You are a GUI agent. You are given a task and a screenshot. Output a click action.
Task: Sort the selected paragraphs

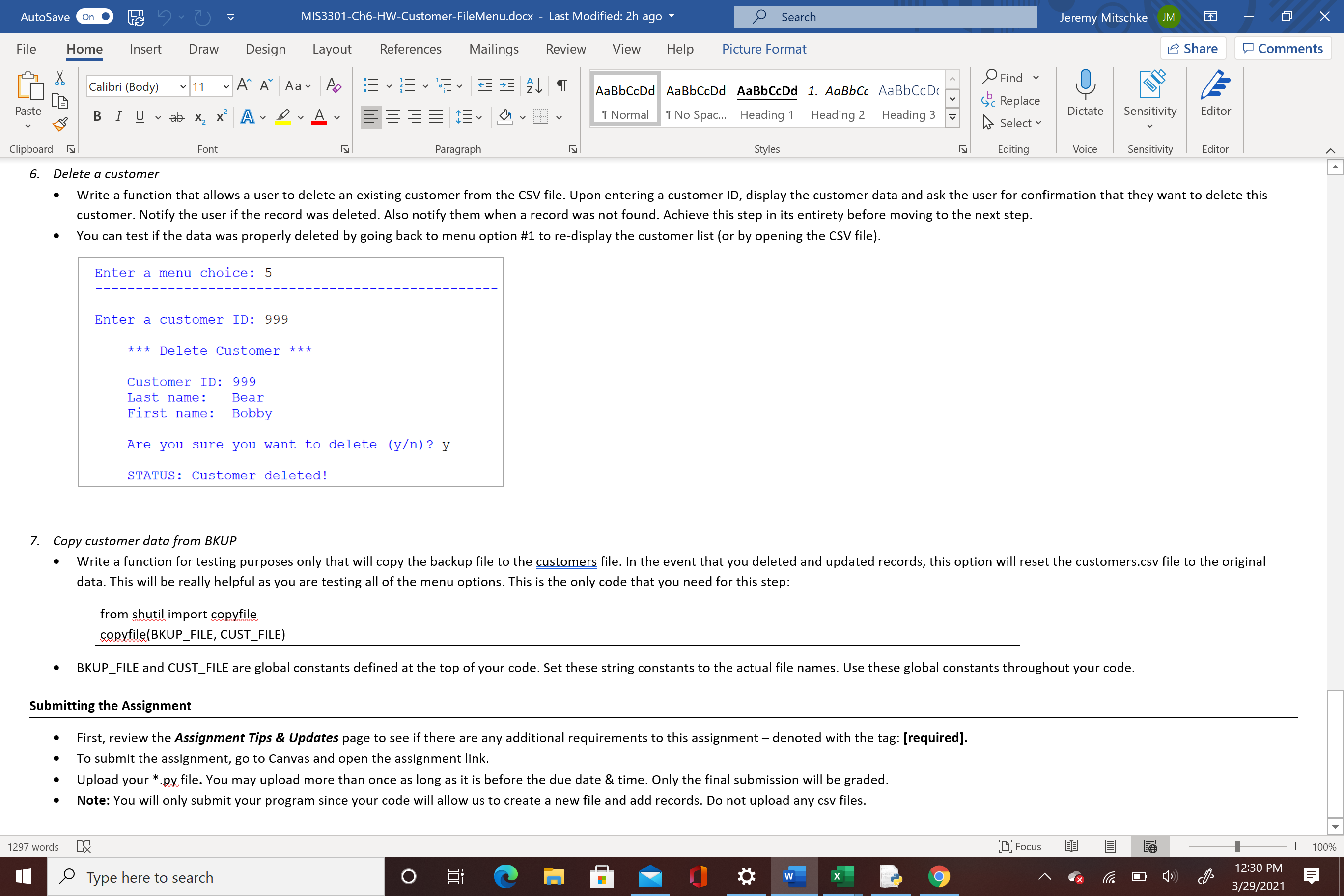(533, 85)
